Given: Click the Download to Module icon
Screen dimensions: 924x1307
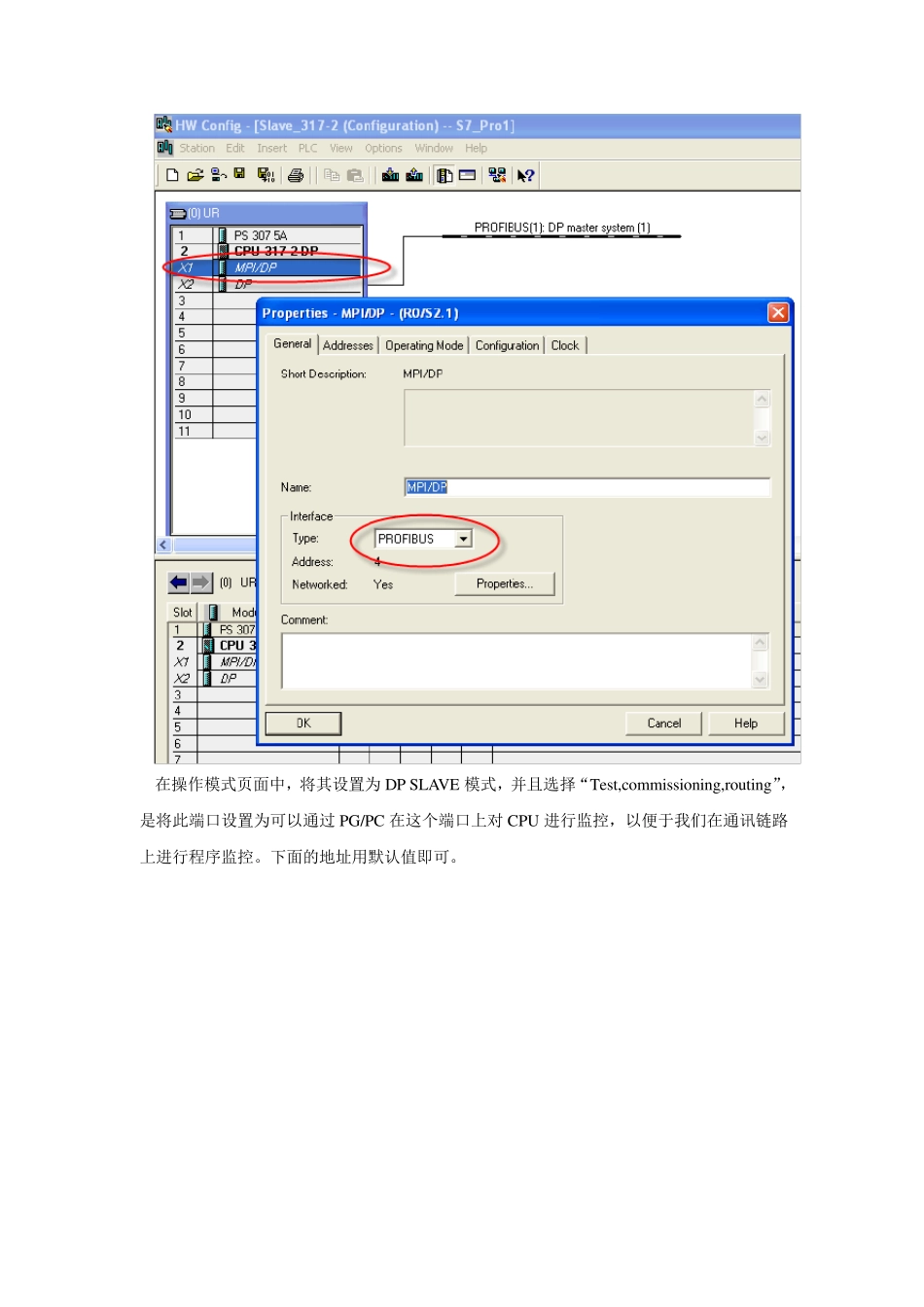Looking at the screenshot, I should (x=391, y=175).
